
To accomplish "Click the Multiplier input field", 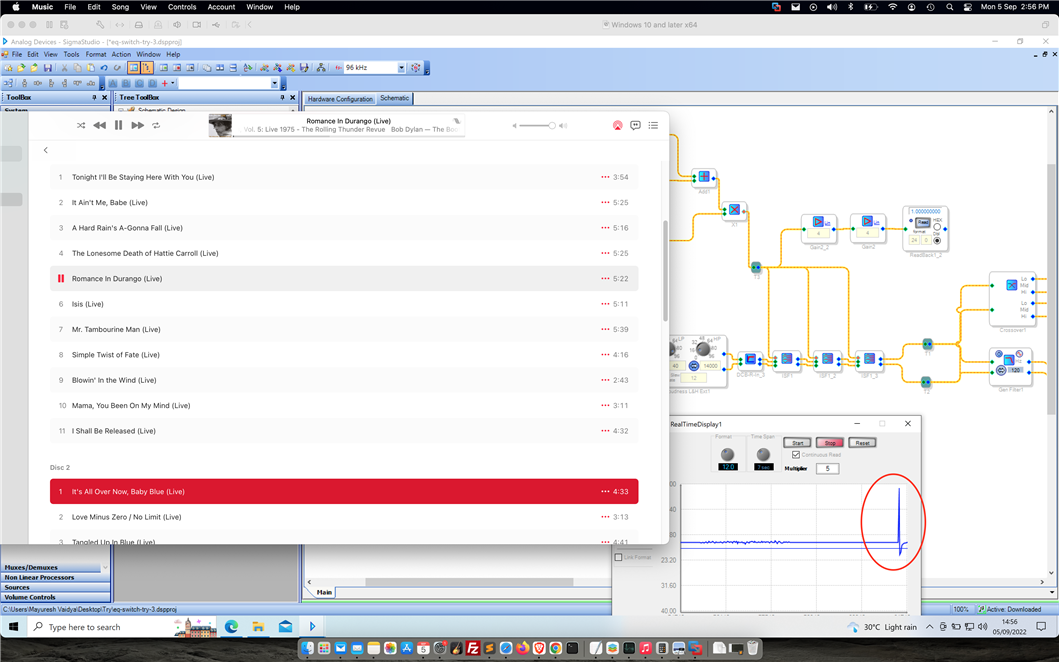I will 827,468.
